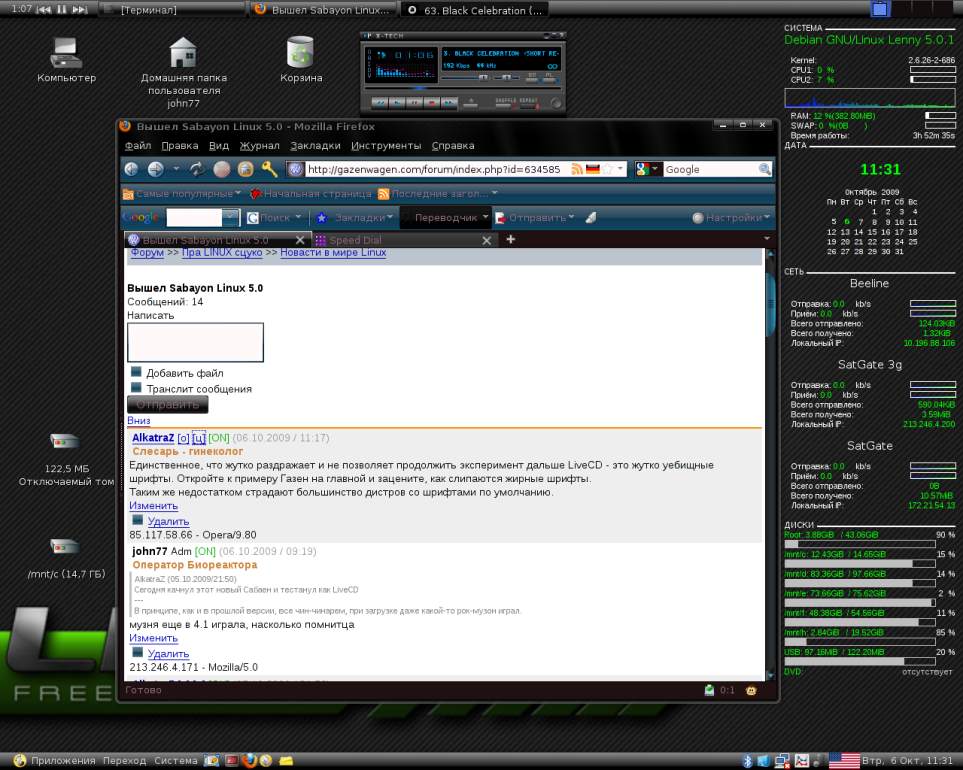963x770 pixels.
Task: Toggle the PL playlist button in the X-Tech player
Action: click(548, 78)
